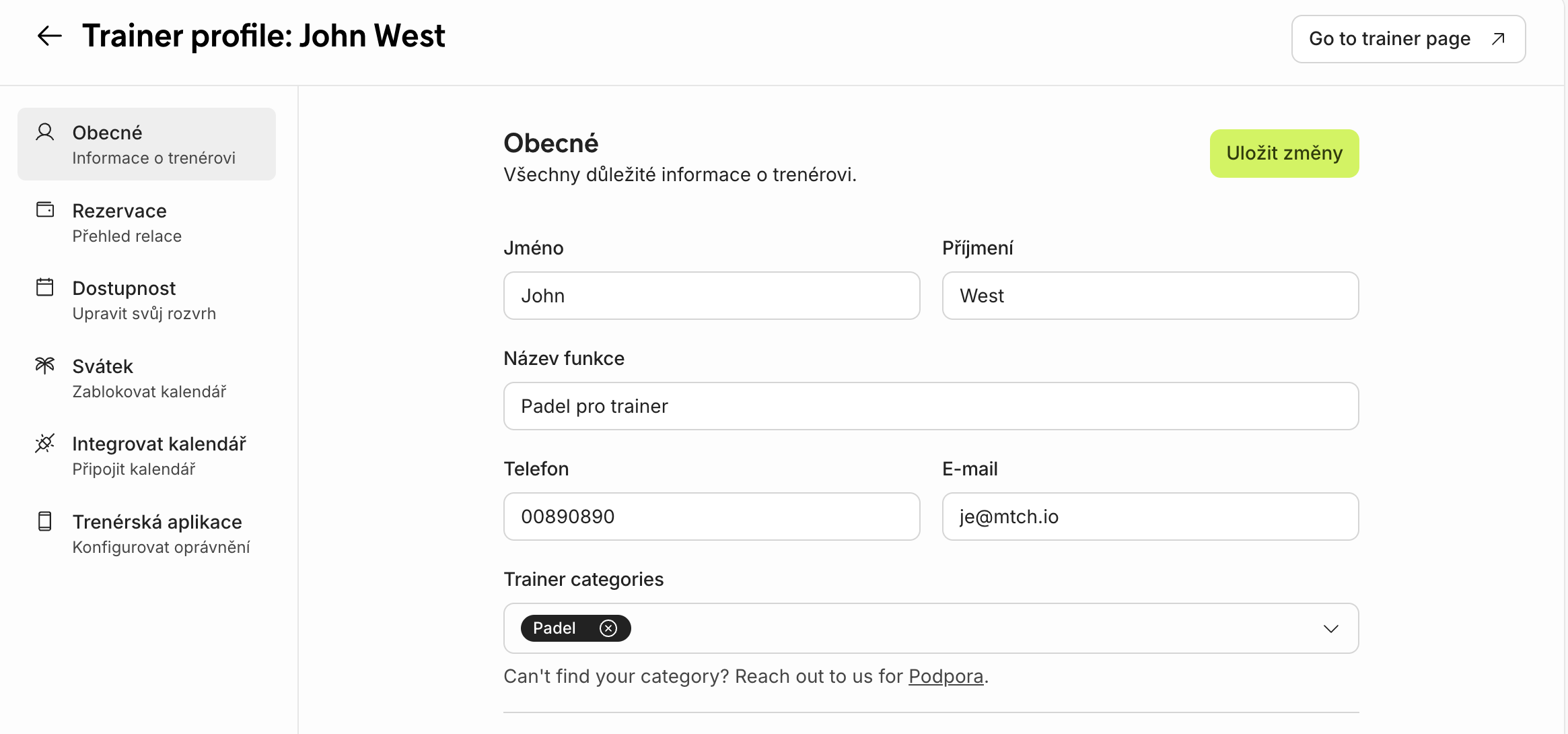The image size is (1568, 734).
Task: Click the palm tree icon beside Svátek
Action: (x=45, y=366)
